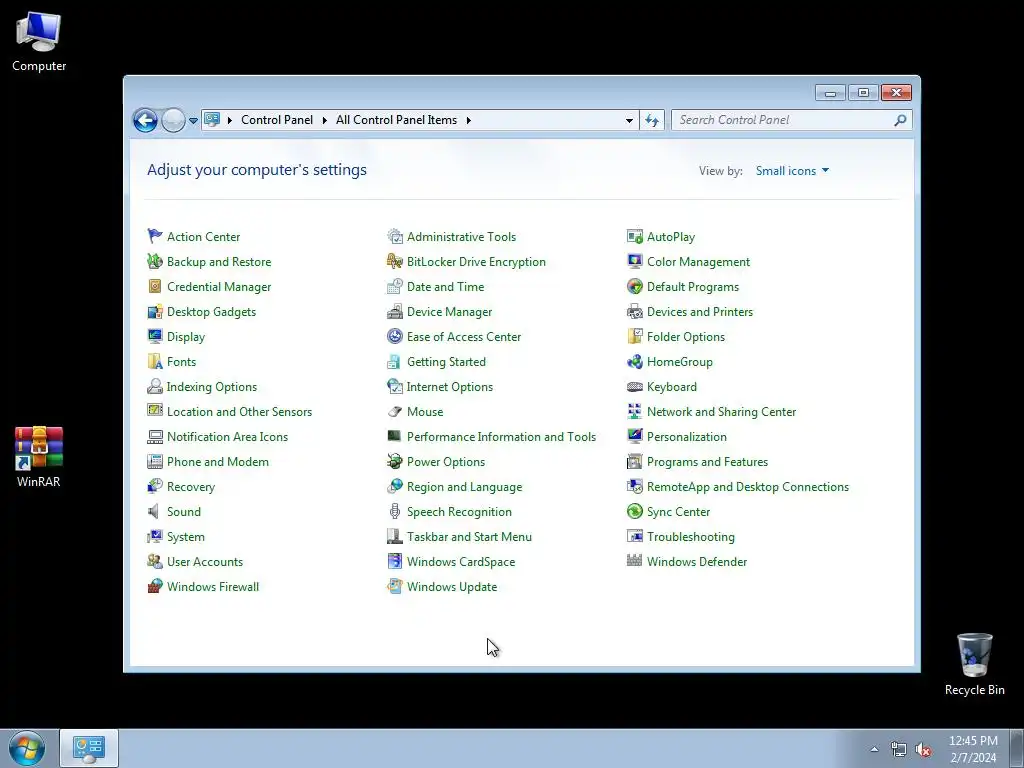Open the Default Programs link
Screen dimensions: 1024x768
coord(693,287)
